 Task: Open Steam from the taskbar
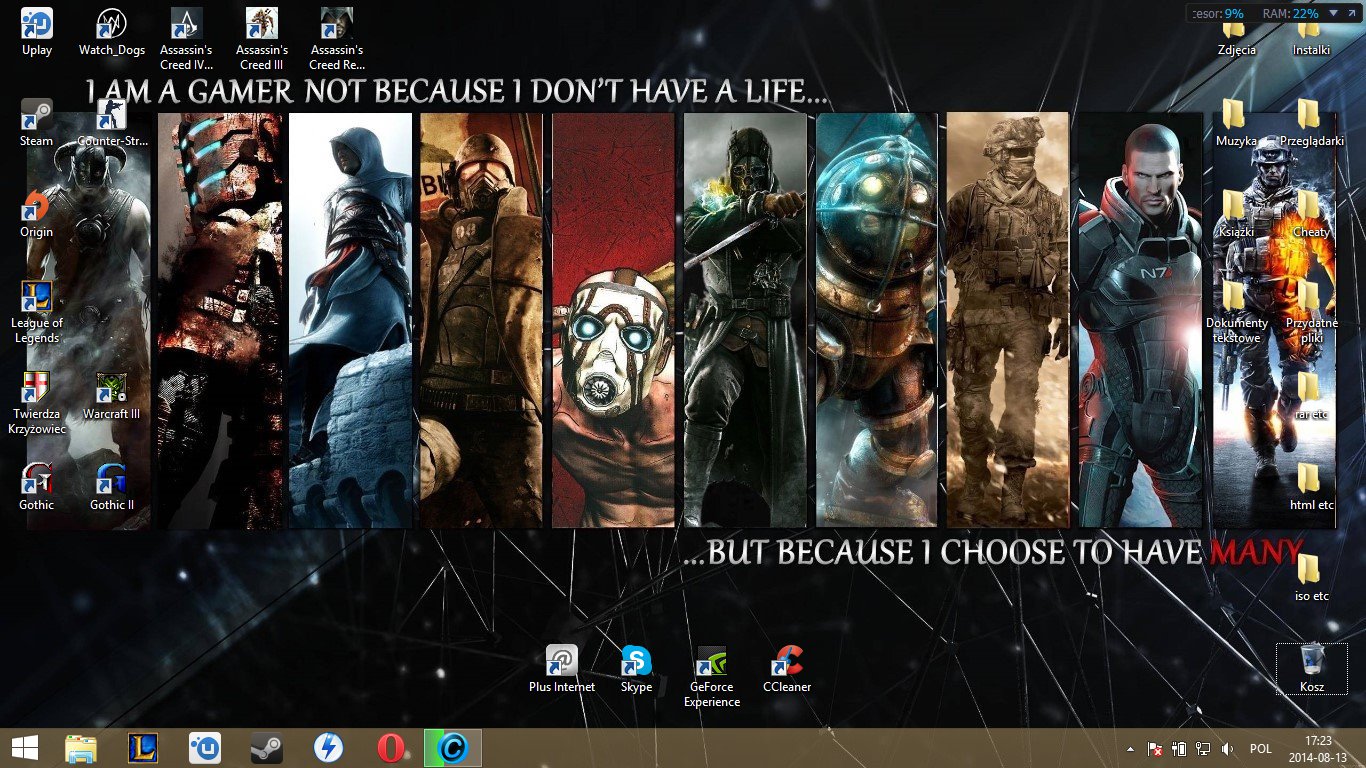(x=267, y=748)
